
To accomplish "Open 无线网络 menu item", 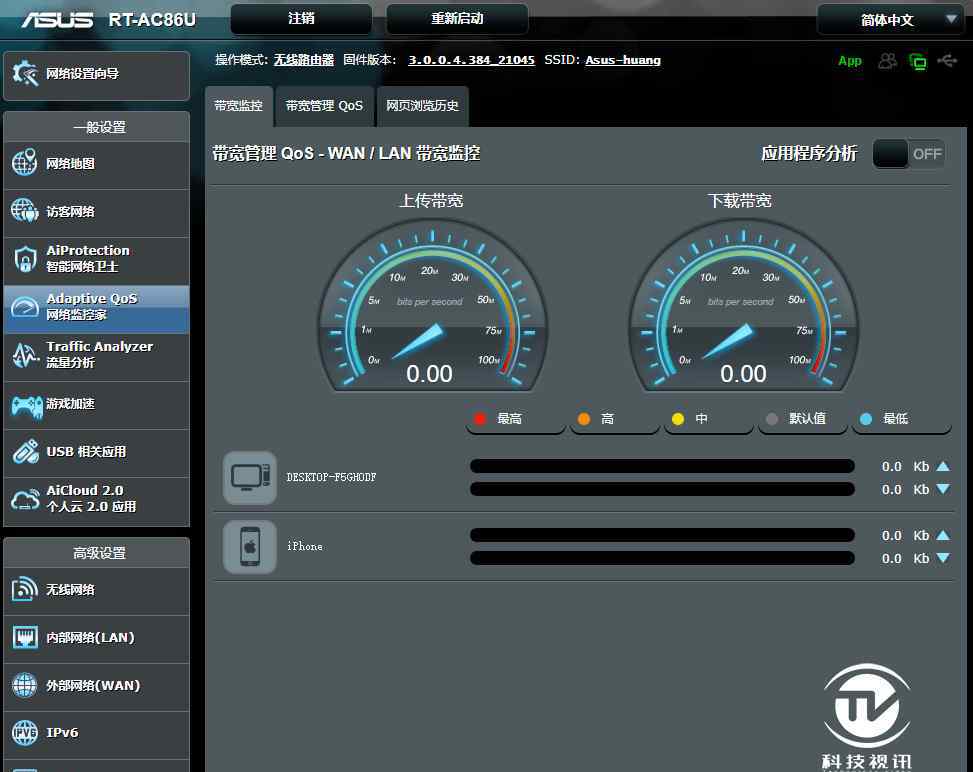I will tap(96, 590).
